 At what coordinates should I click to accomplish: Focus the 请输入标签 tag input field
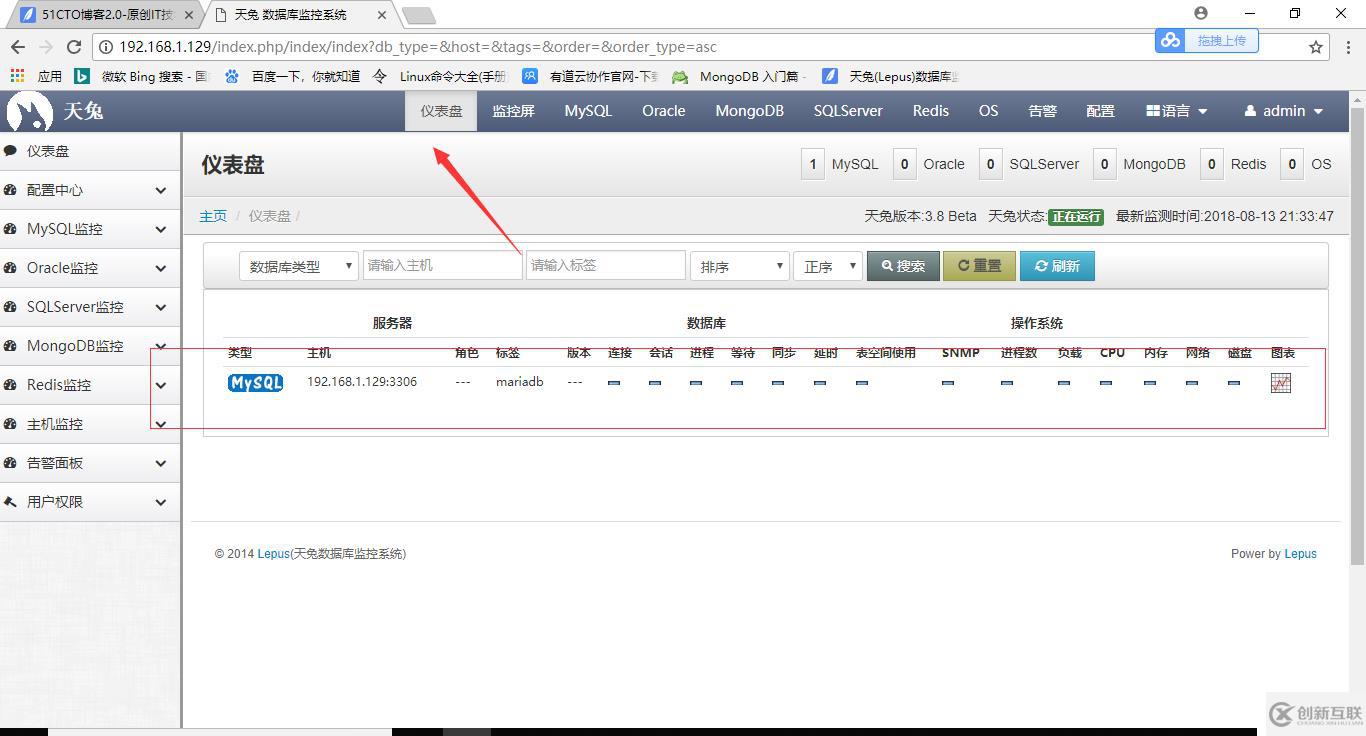point(605,265)
